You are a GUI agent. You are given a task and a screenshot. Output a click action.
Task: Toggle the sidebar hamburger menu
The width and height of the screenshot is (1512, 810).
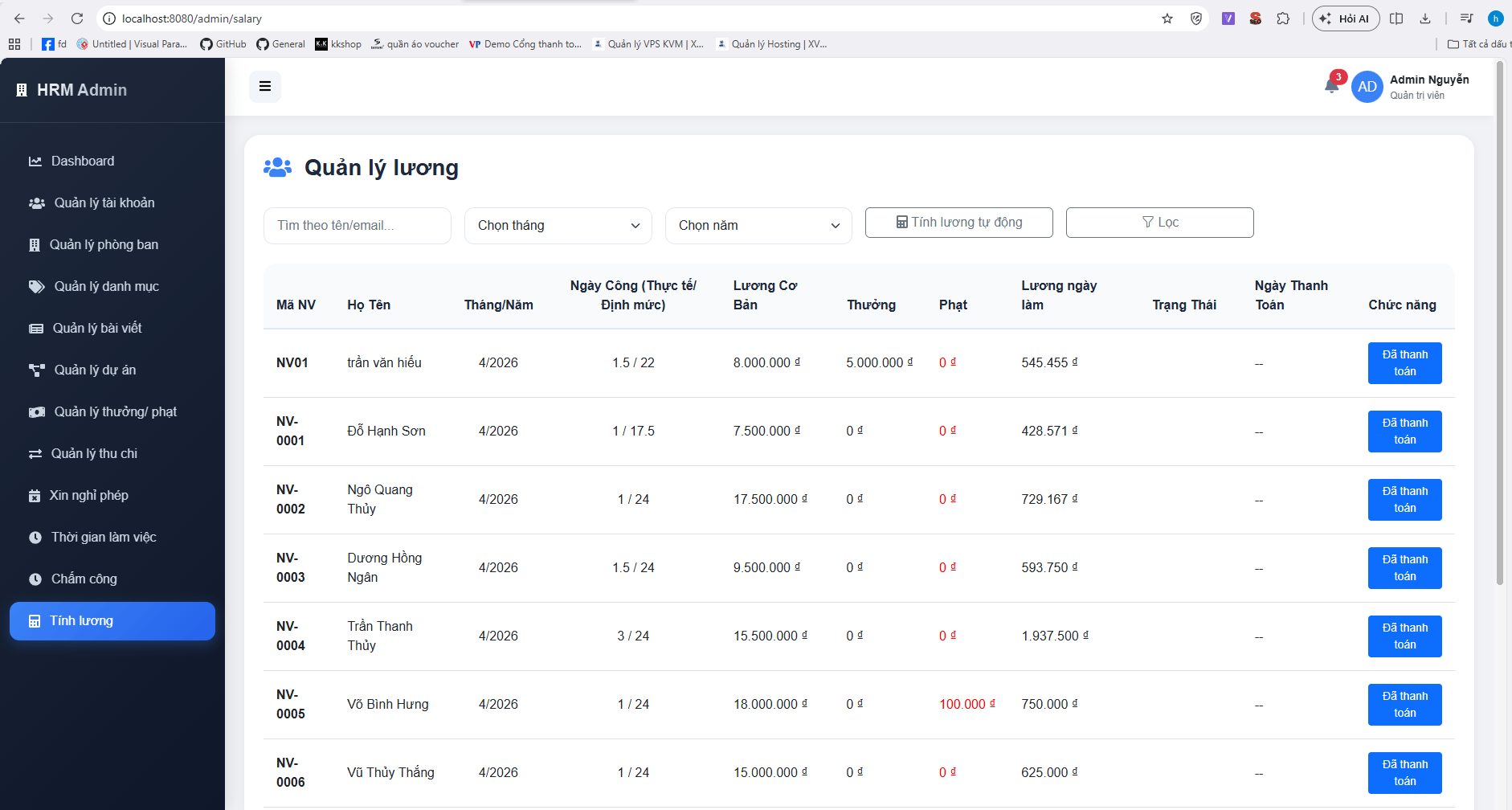click(265, 87)
